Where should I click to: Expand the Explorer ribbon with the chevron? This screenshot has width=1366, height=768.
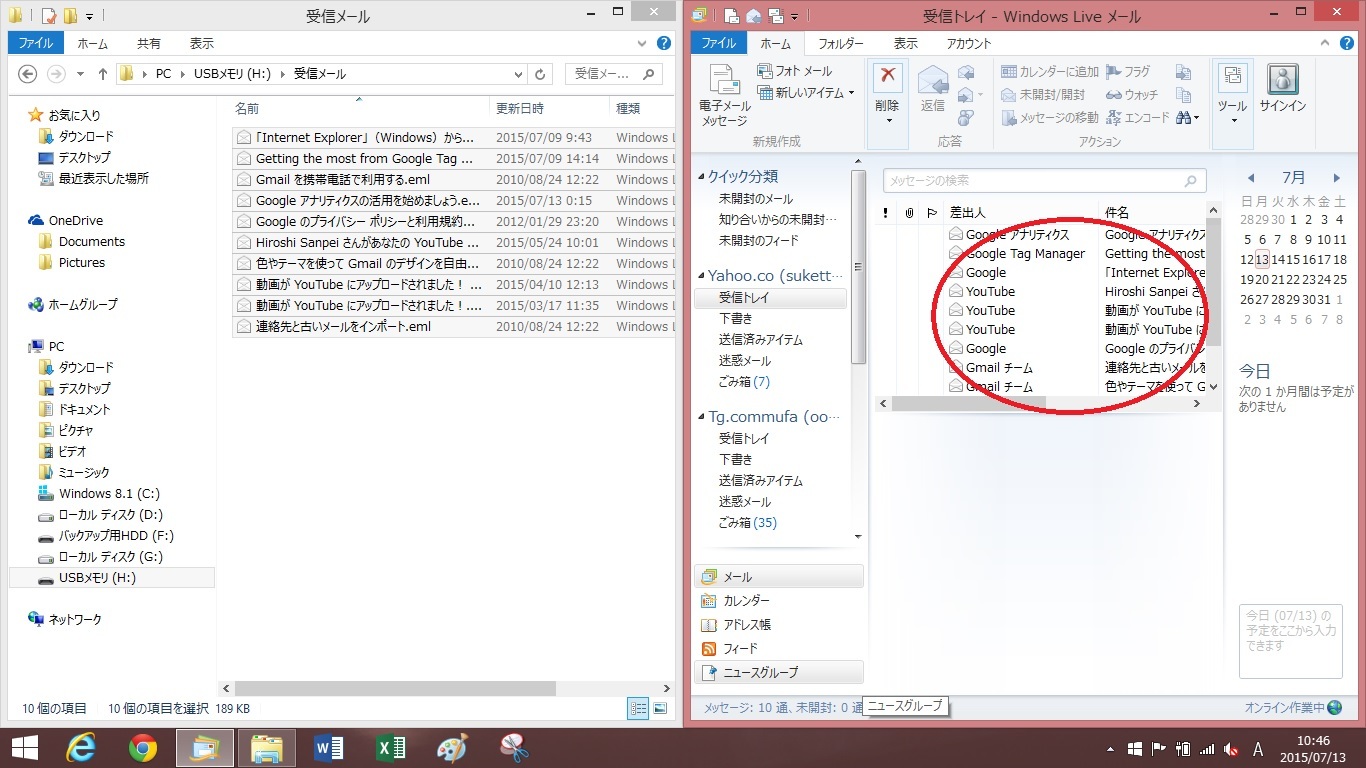[x=643, y=44]
